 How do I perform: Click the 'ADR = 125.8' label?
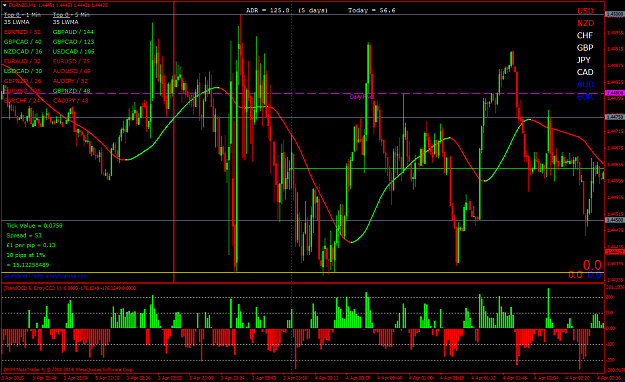268,10
